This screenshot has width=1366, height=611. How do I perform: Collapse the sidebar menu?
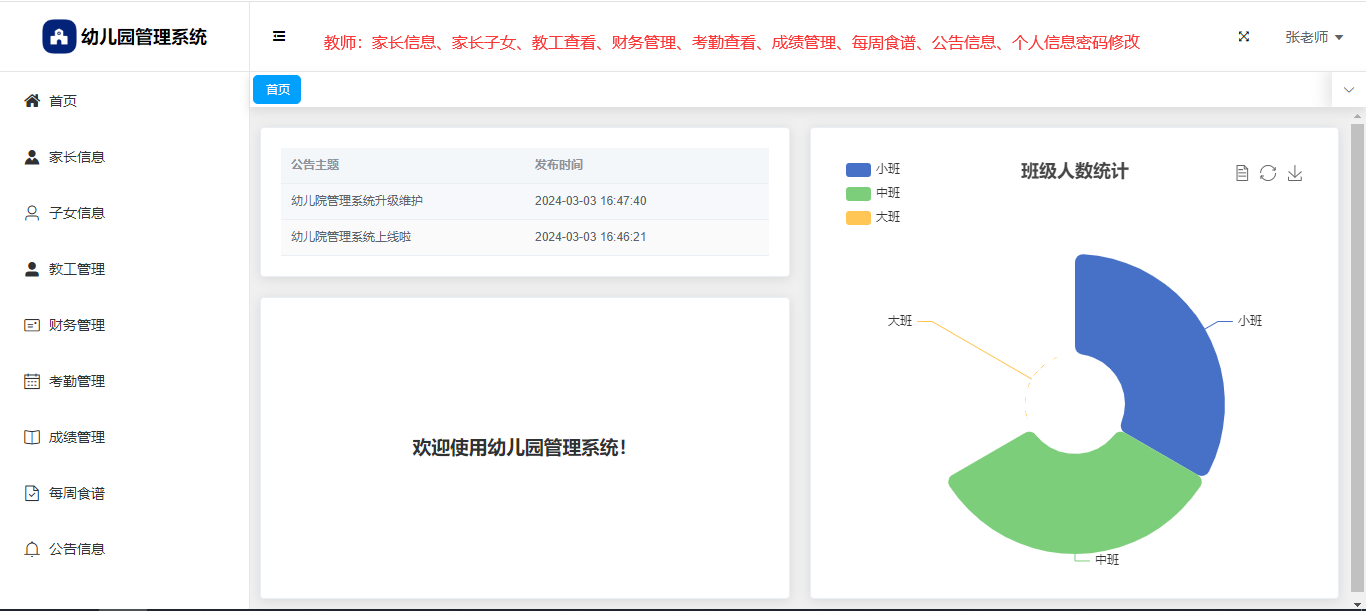[279, 36]
